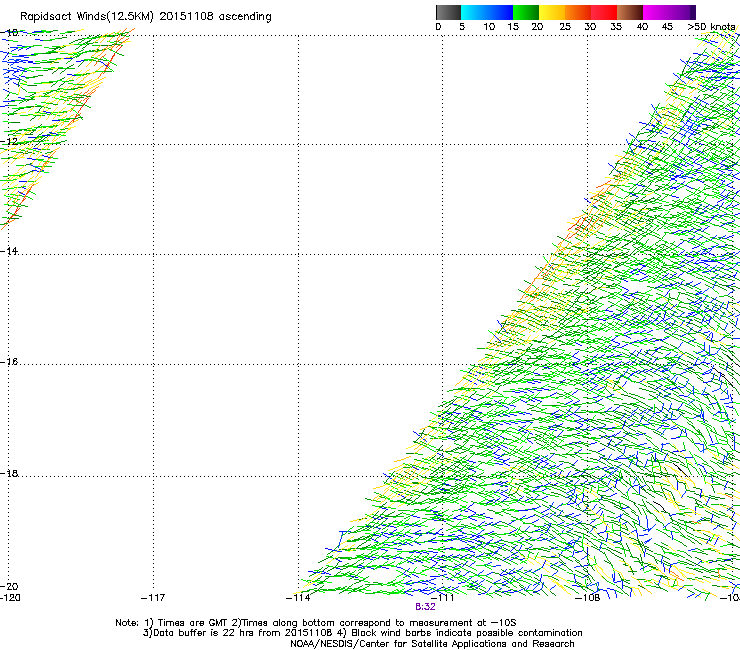
Task: Click the yellow 20-25 knots legend segment
Action: [552, 12]
